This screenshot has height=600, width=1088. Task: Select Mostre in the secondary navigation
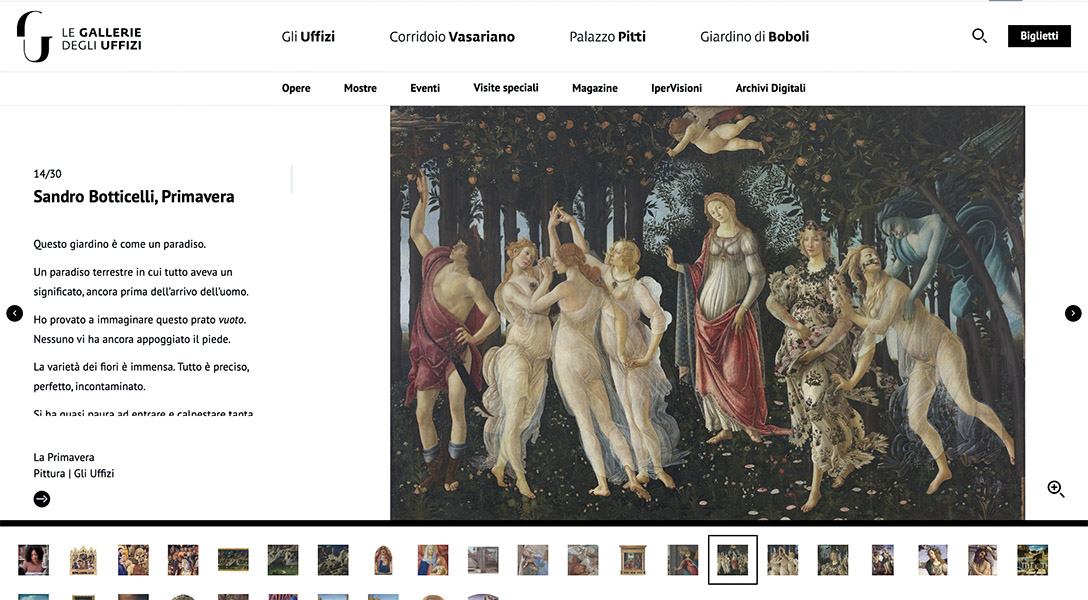coord(360,88)
